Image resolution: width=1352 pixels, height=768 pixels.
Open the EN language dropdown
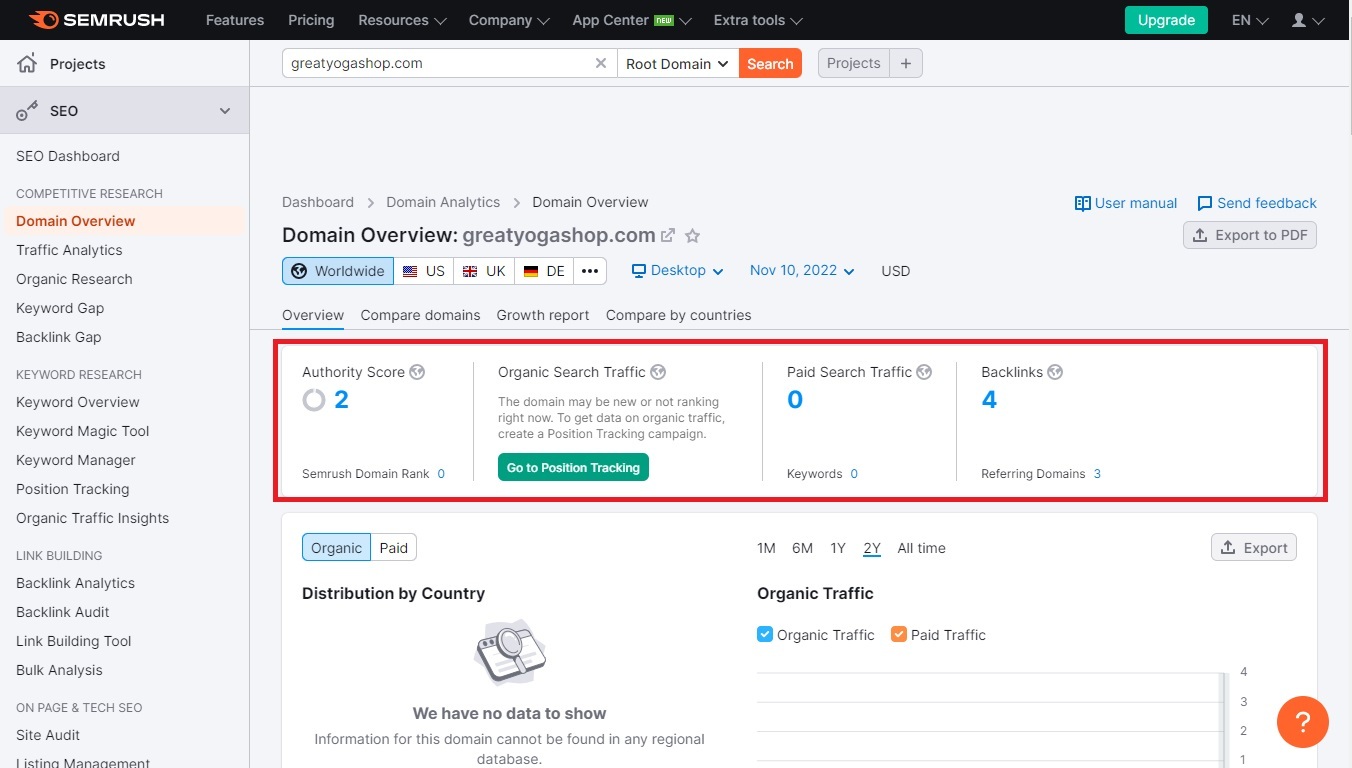pos(1250,20)
